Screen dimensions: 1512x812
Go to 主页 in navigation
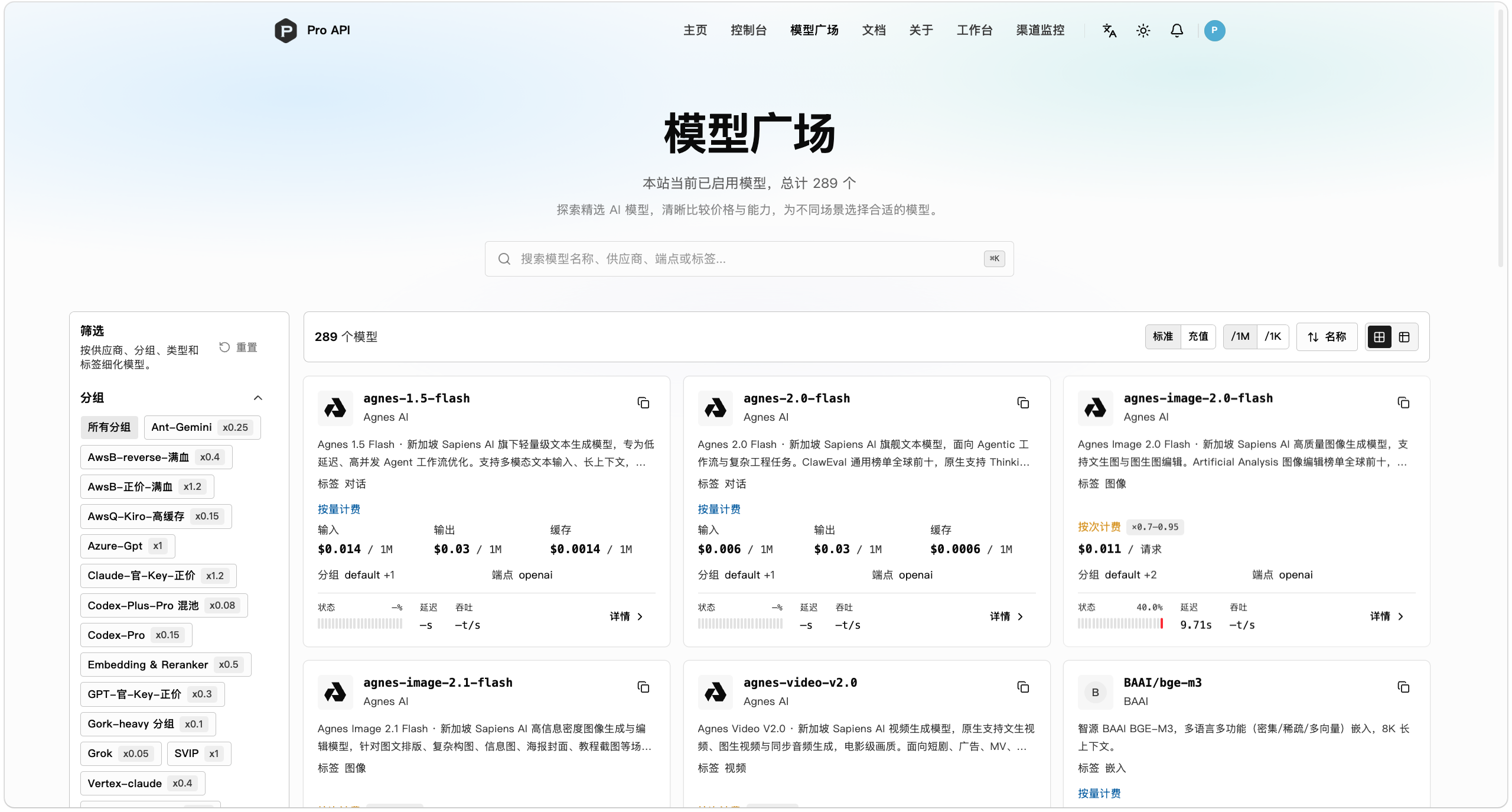[695, 30]
